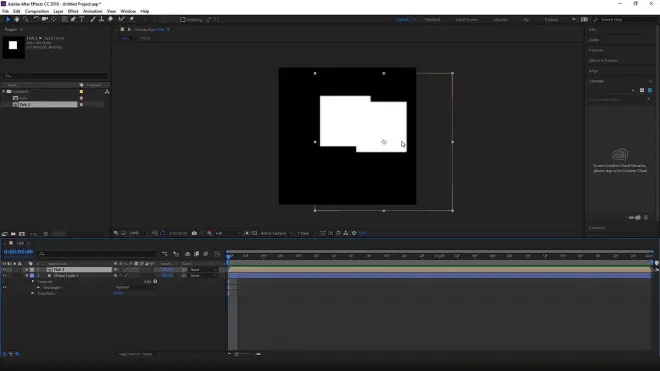Select the Brush tool
This screenshot has height=371, width=660.
click(93, 19)
